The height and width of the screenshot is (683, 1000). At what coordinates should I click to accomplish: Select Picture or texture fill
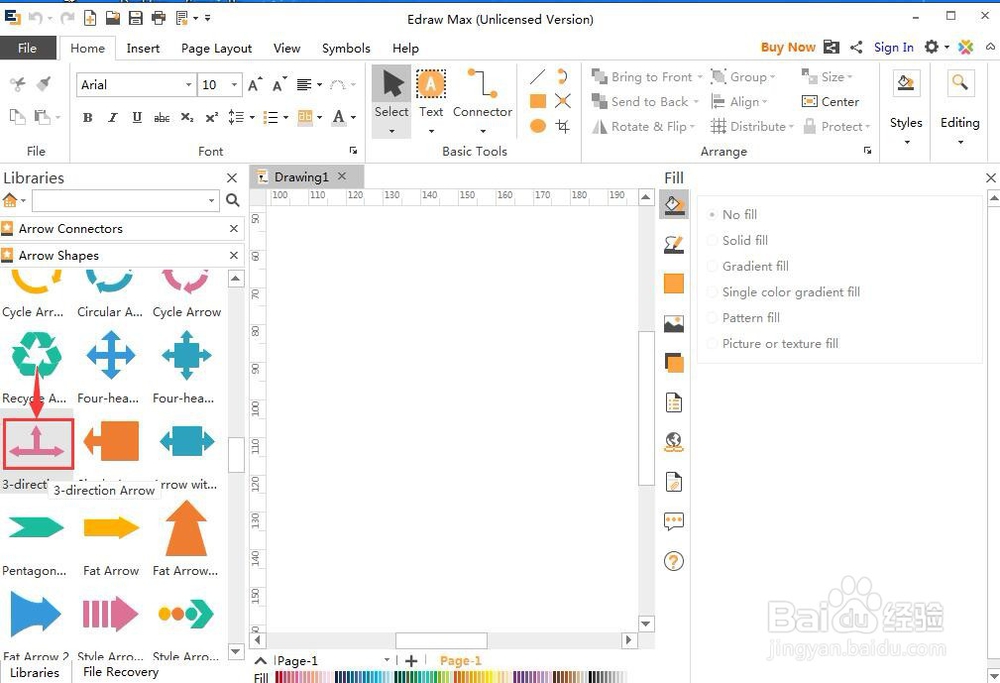(x=773, y=344)
